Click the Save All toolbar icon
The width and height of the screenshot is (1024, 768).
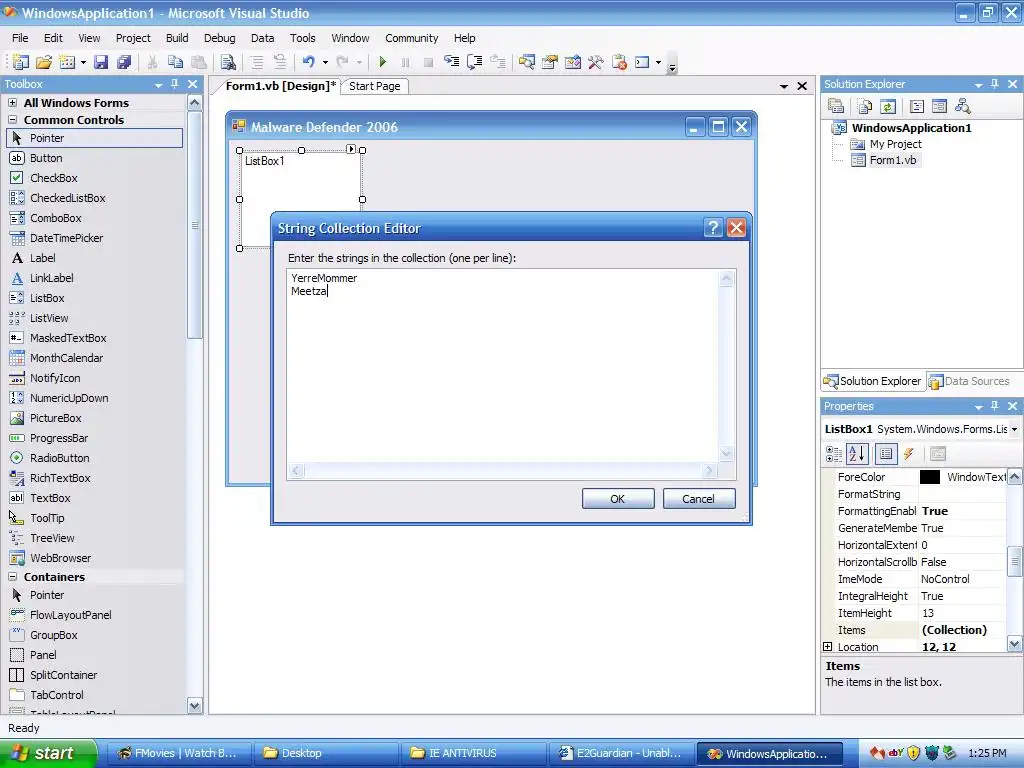pyautogui.click(x=123, y=62)
